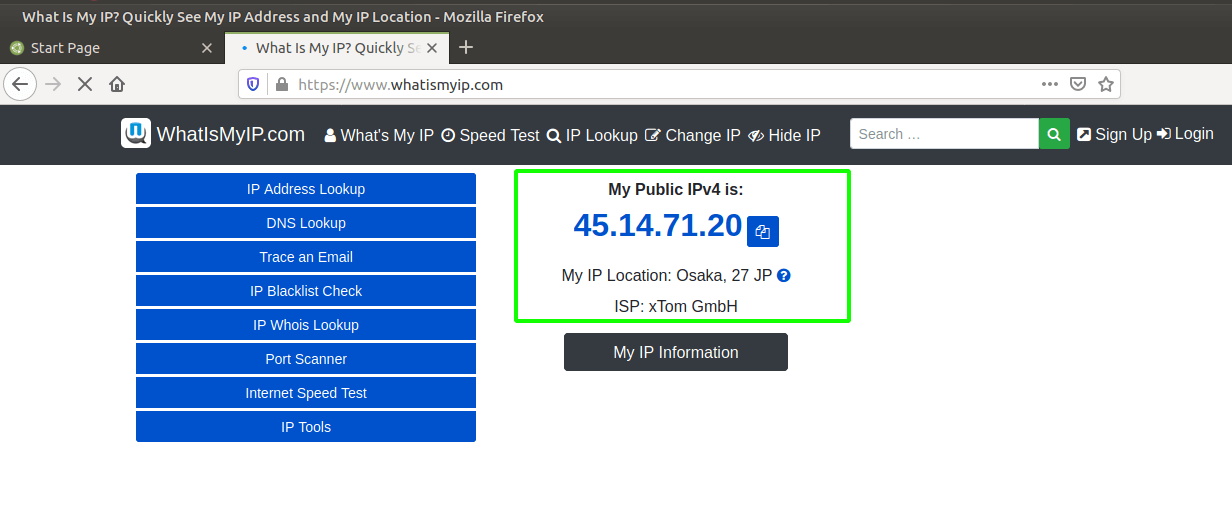Bookmark this page with the star icon
The height and width of the screenshot is (511, 1232).
(1105, 84)
